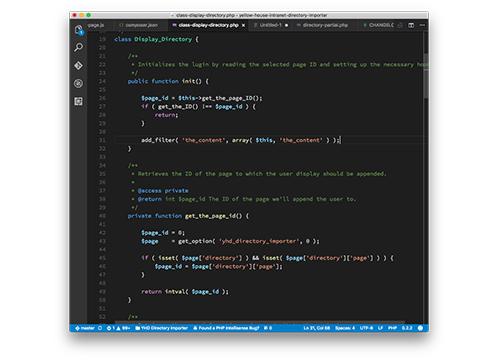
Task: Switch to the directory-partial.php tab
Action: coord(323,25)
